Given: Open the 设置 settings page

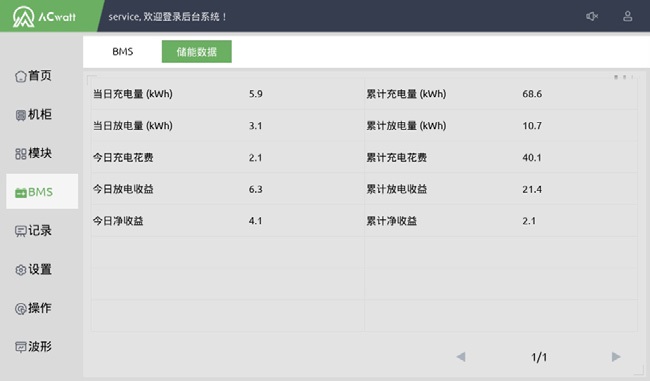Looking at the screenshot, I should click(x=33, y=269).
